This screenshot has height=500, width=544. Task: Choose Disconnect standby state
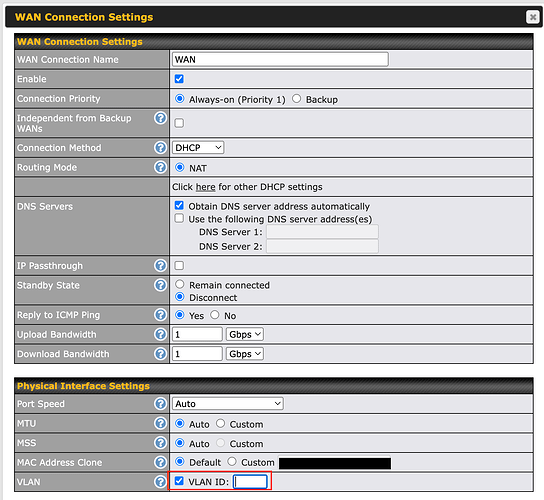[179, 297]
